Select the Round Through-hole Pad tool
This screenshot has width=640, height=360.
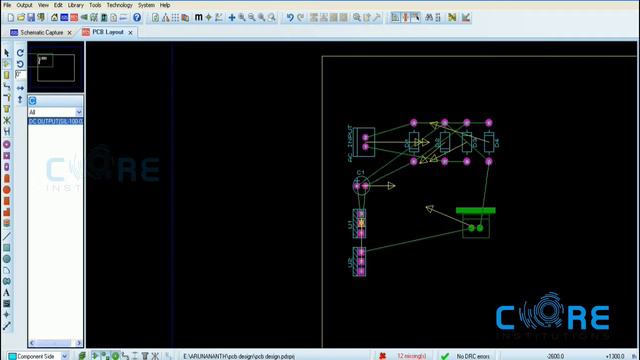[7, 144]
